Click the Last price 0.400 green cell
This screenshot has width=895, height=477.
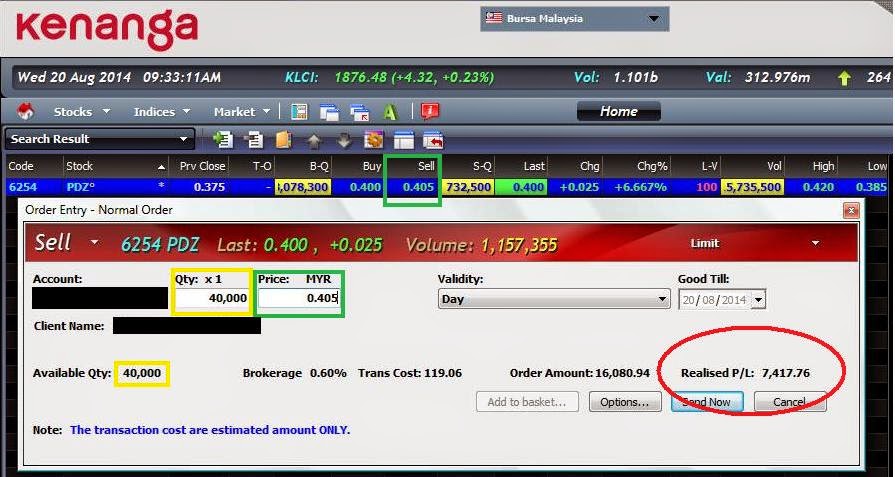click(521, 187)
